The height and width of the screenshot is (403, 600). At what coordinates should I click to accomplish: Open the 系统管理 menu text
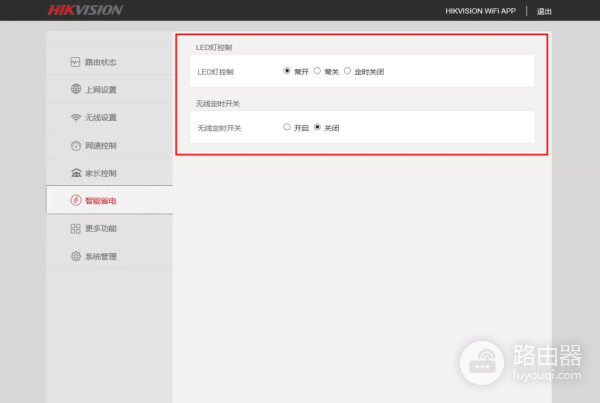[x=101, y=257]
